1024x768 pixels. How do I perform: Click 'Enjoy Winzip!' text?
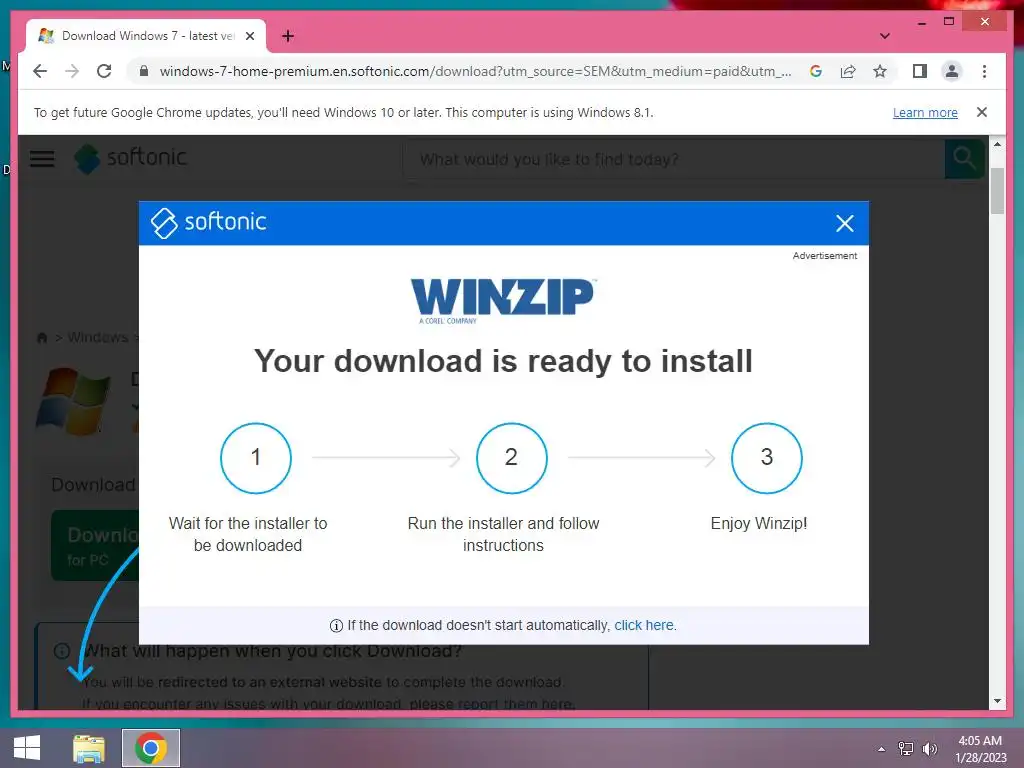759,523
